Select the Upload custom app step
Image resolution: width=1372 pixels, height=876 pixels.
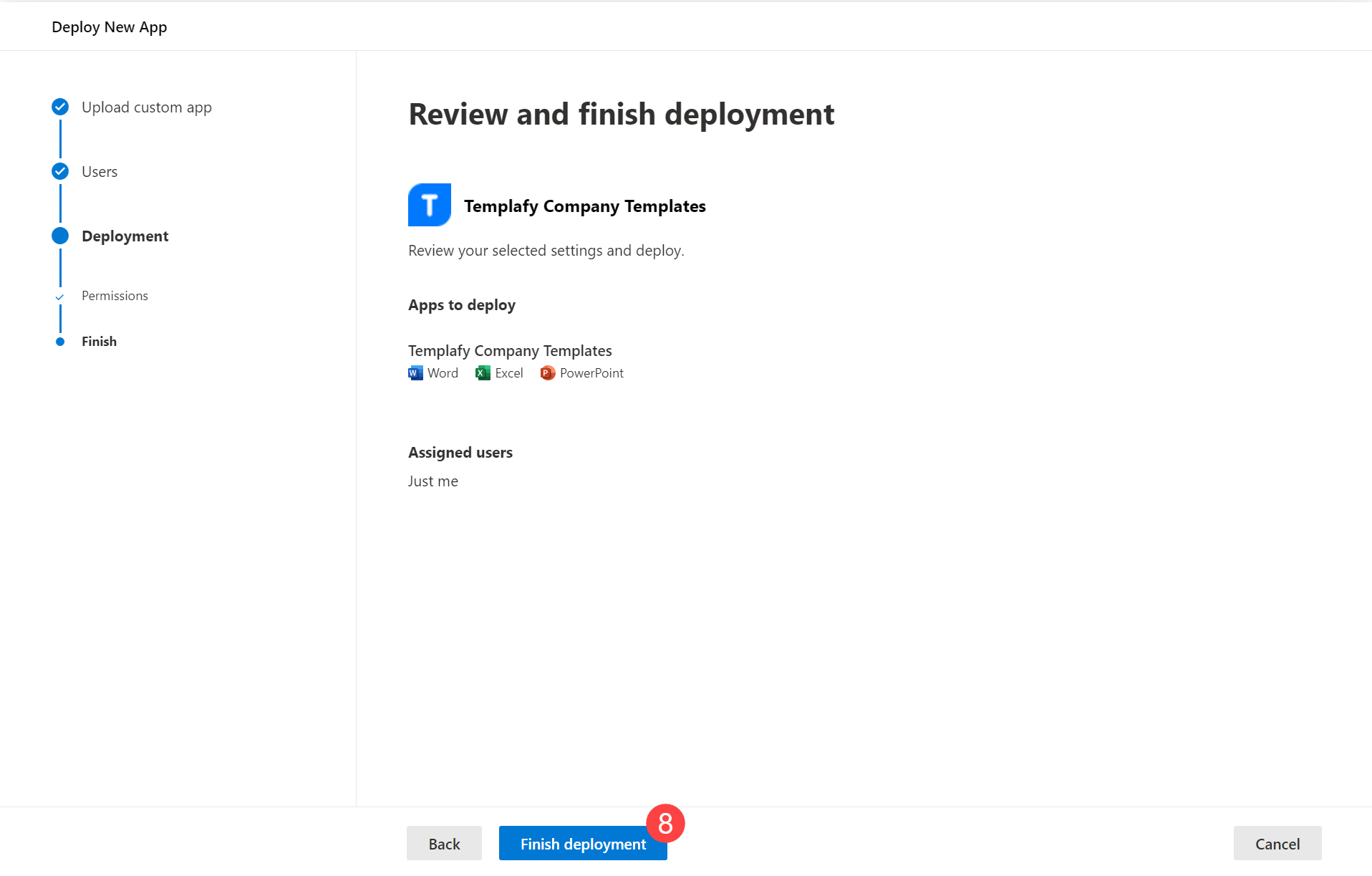146,107
